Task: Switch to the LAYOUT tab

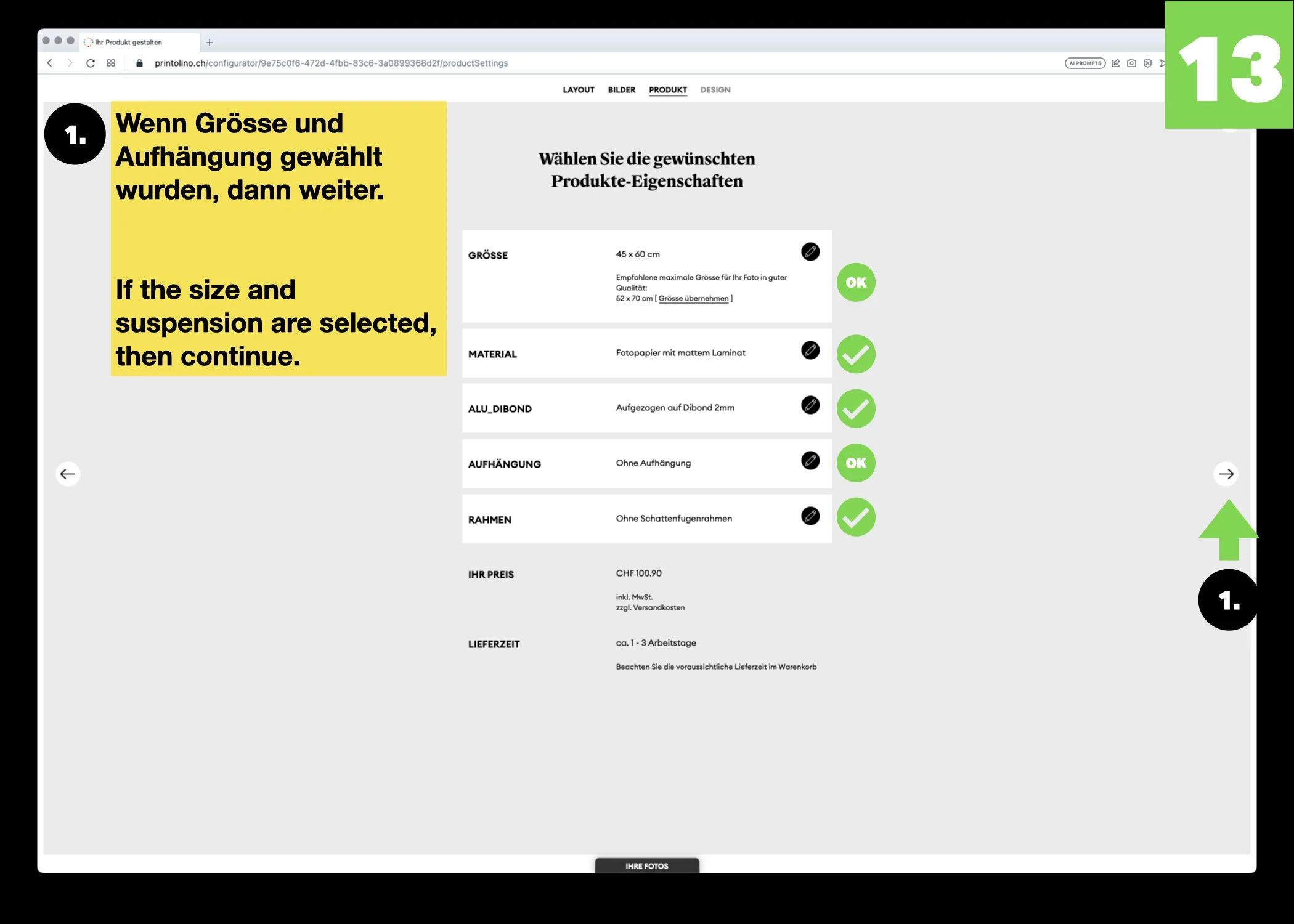Action: pyautogui.click(x=578, y=90)
